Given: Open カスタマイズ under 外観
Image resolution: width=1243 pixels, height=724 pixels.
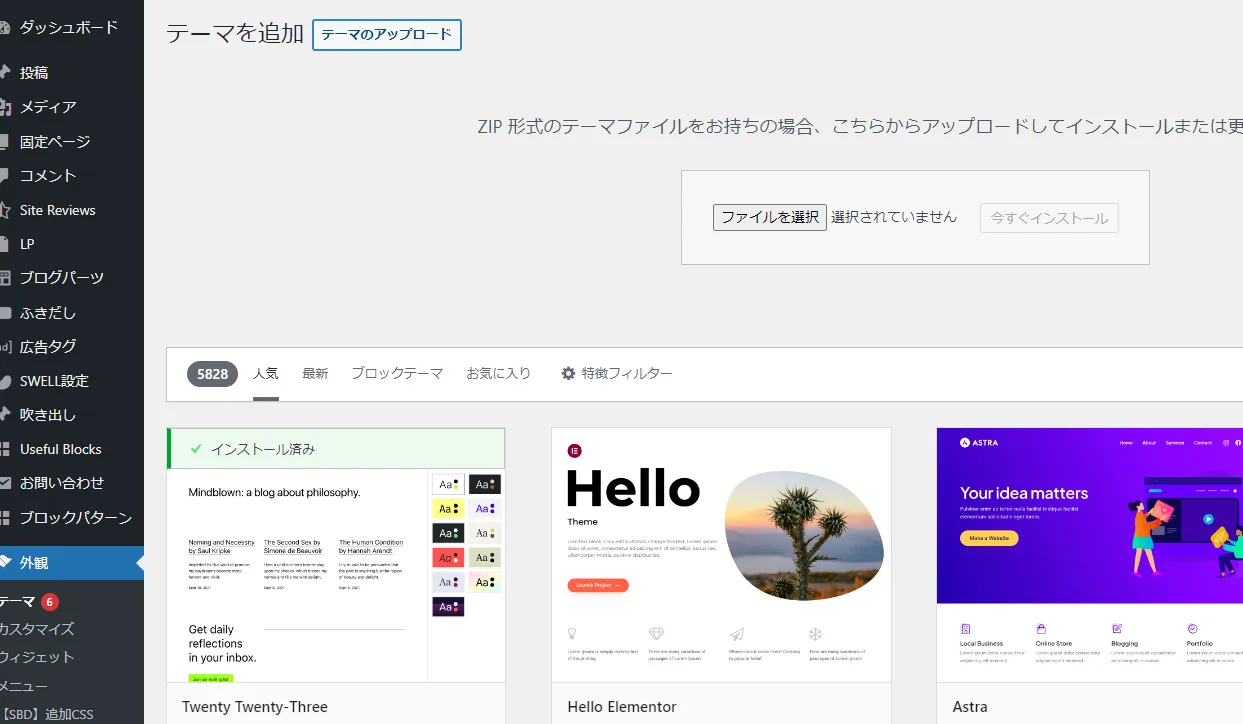Looking at the screenshot, I should point(37,629).
